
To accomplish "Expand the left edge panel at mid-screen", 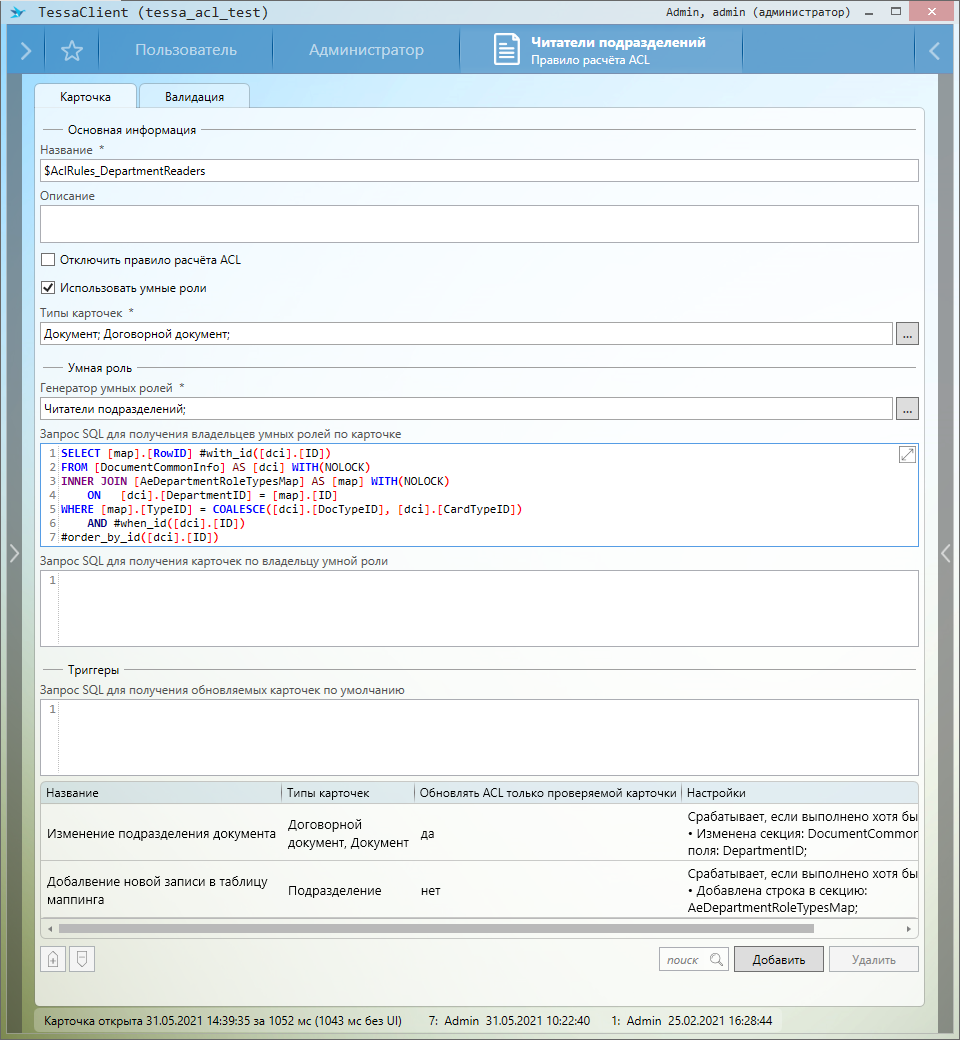I will (x=13, y=553).
